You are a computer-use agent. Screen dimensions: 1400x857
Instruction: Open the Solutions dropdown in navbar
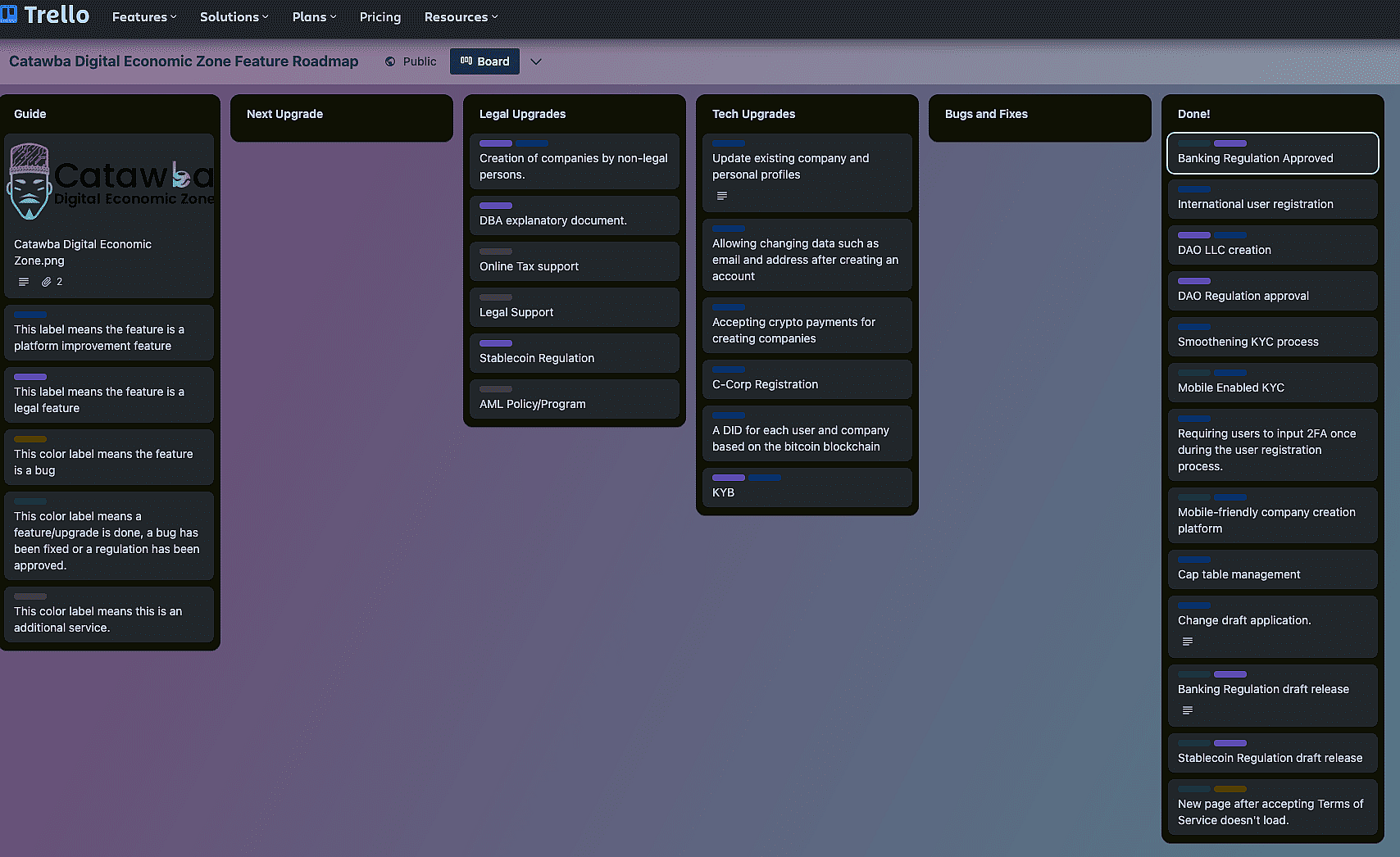(x=234, y=17)
